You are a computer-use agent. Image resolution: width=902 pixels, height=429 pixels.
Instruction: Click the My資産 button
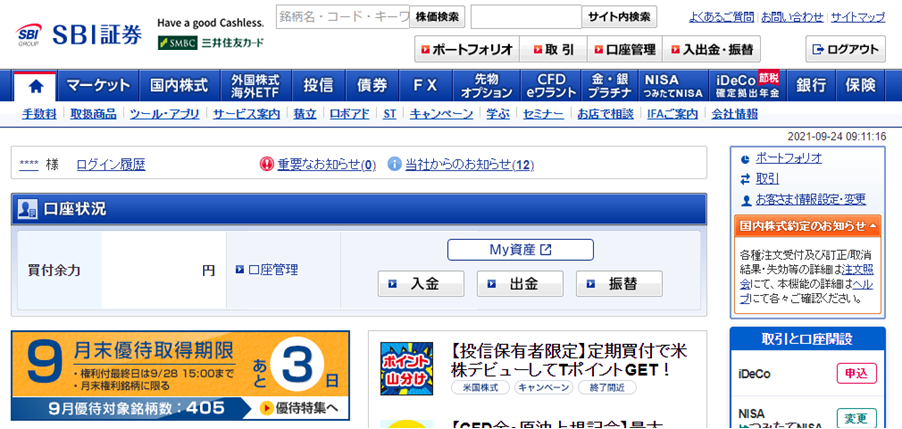click(x=520, y=250)
